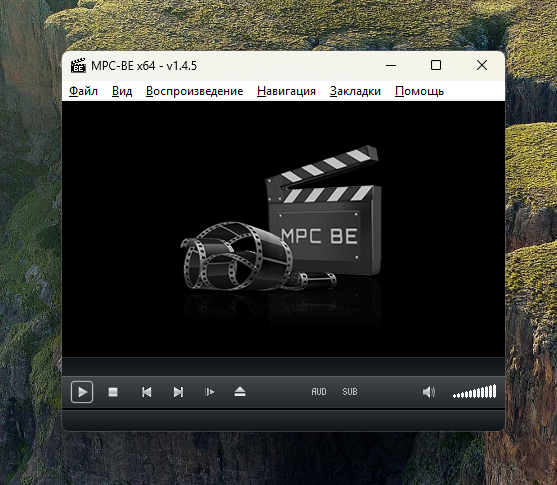This screenshot has width=557, height=485.
Task: Set volume on the volume bar slider
Action: [474, 391]
